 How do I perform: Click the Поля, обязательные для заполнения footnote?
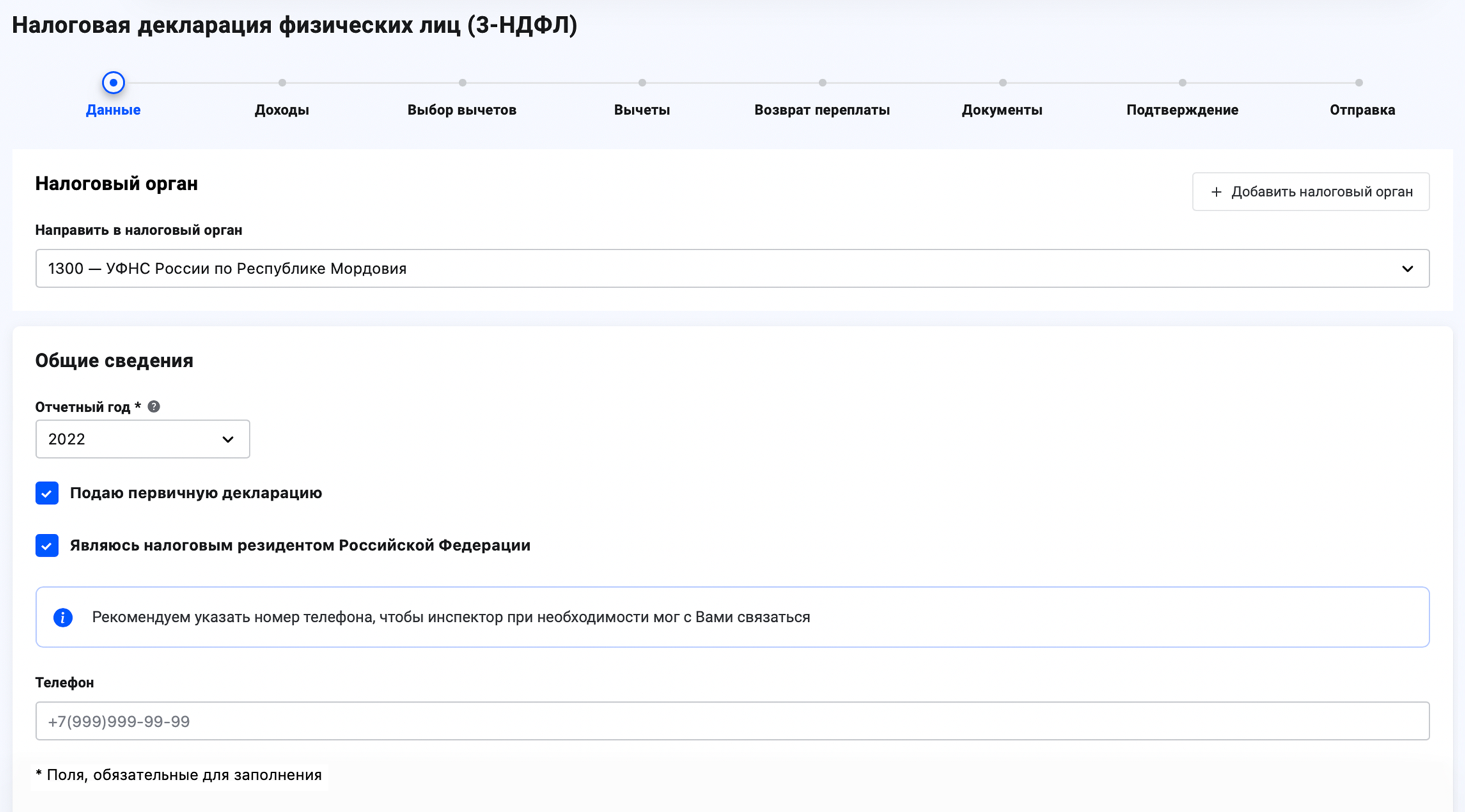pyautogui.click(x=178, y=775)
